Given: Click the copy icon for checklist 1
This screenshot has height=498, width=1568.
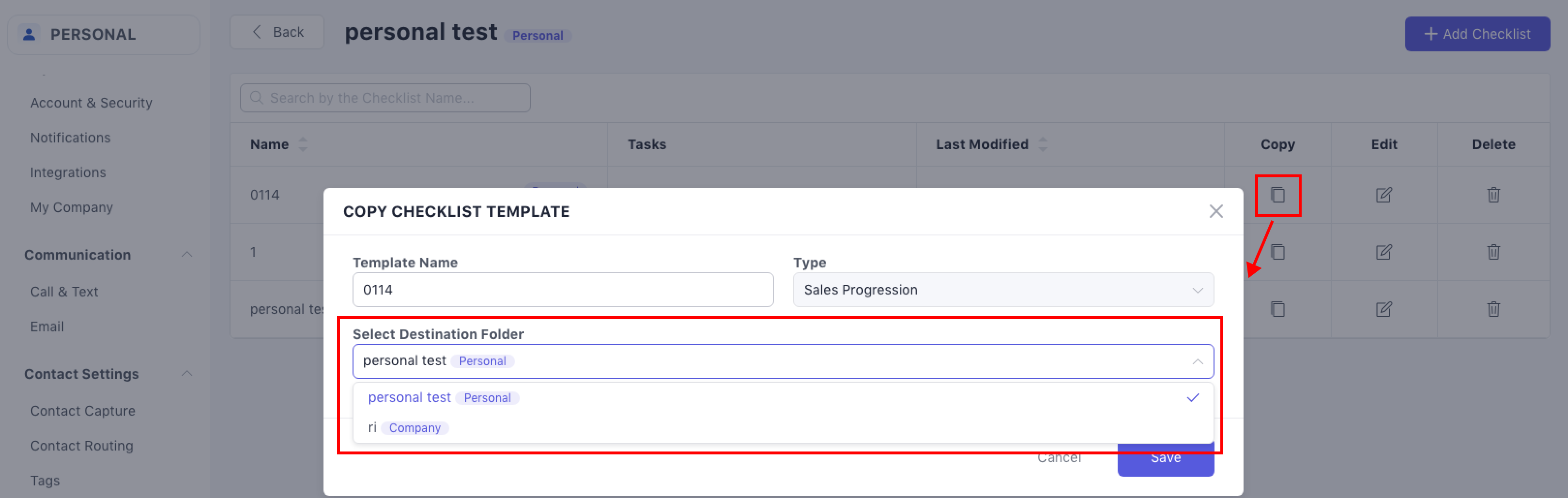Looking at the screenshot, I should coord(1277,252).
